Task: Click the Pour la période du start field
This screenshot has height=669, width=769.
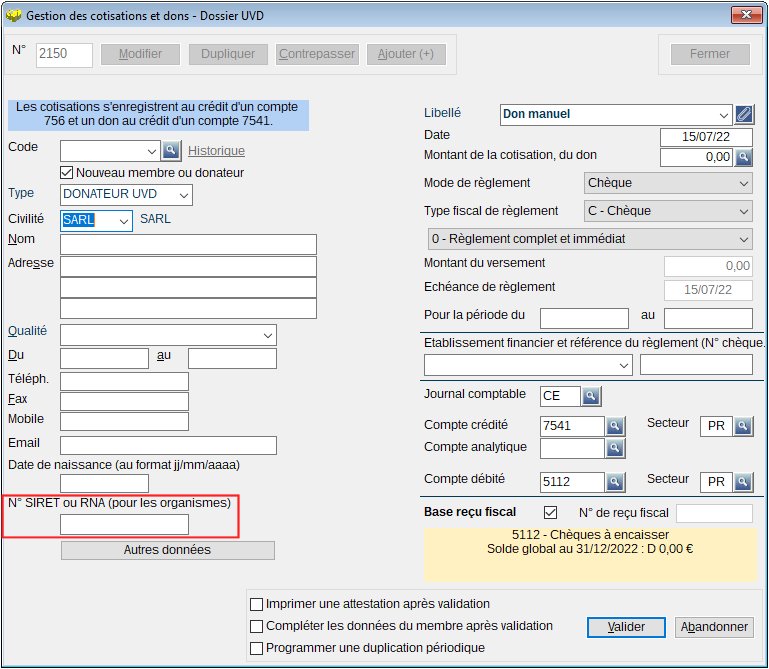Action: point(584,318)
